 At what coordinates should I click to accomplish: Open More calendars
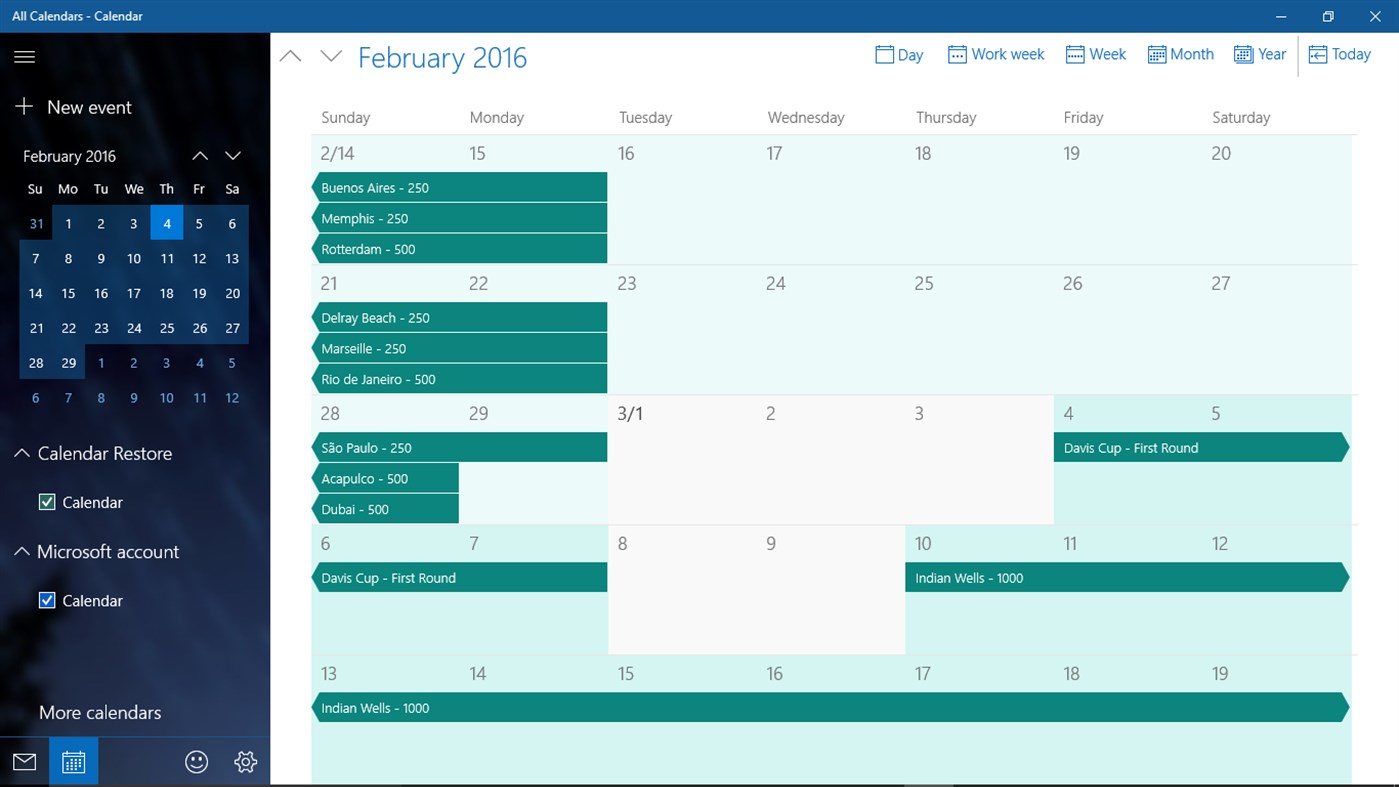100,712
